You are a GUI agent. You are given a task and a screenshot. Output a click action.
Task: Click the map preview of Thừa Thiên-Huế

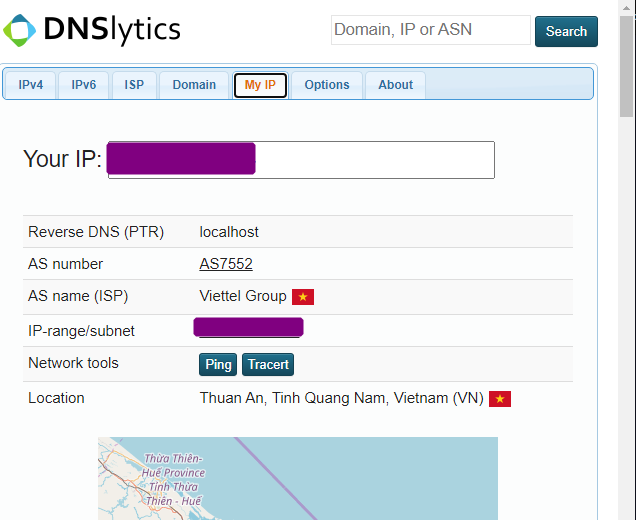pyautogui.click(x=297, y=478)
